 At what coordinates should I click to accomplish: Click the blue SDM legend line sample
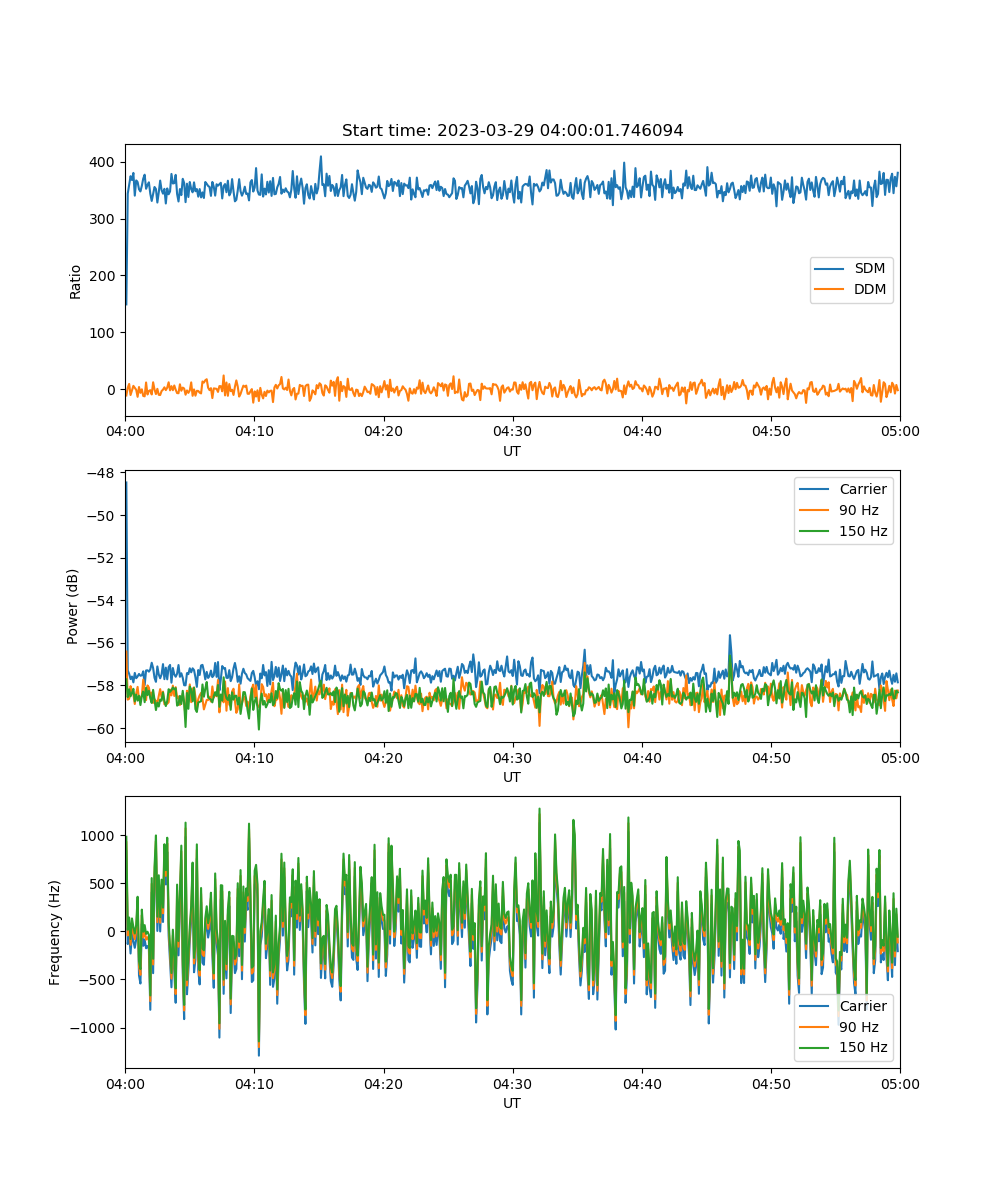[830, 269]
